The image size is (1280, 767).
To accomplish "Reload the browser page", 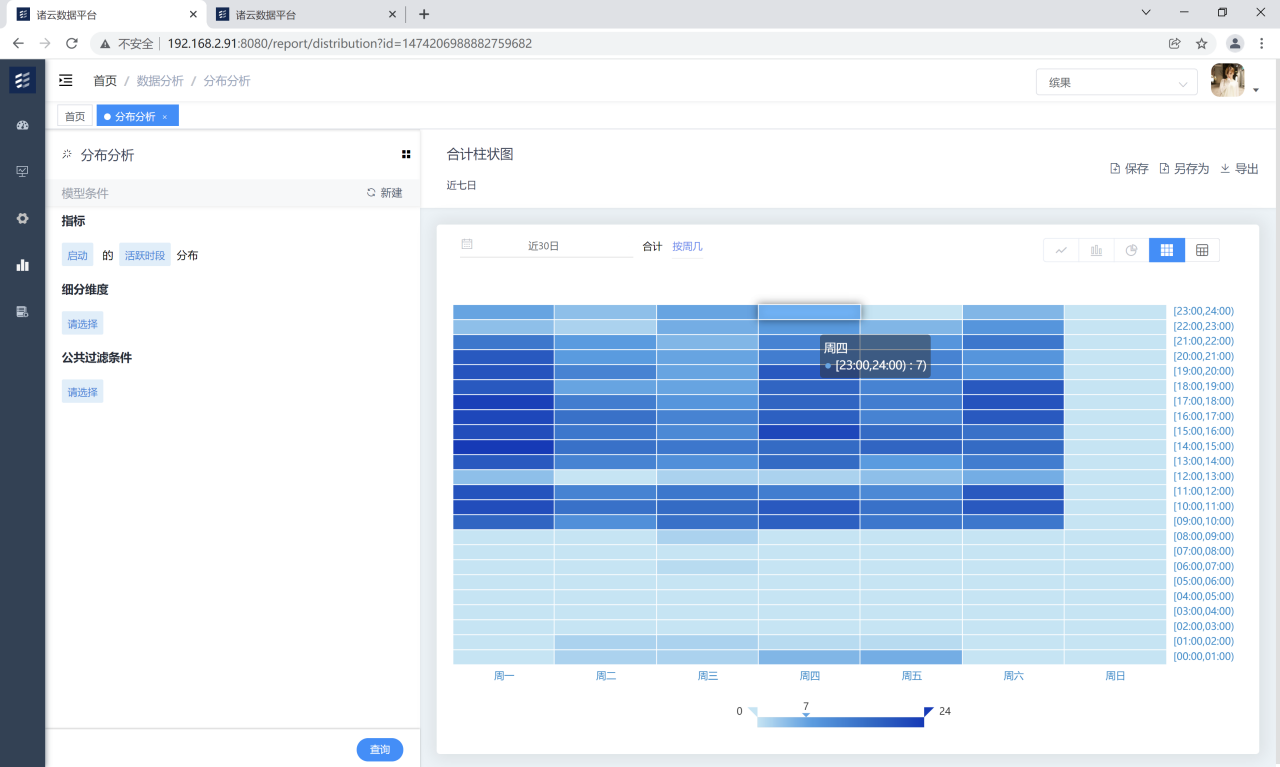I will 72,43.
